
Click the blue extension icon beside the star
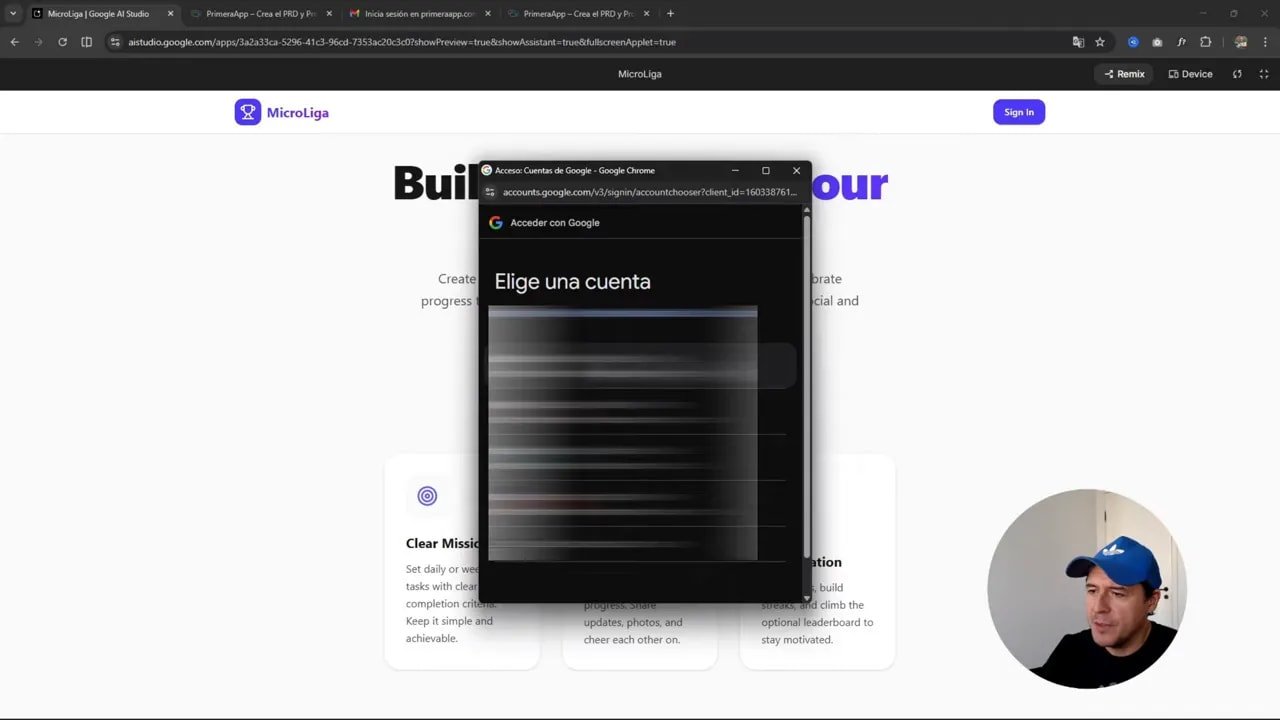pyautogui.click(x=1133, y=42)
